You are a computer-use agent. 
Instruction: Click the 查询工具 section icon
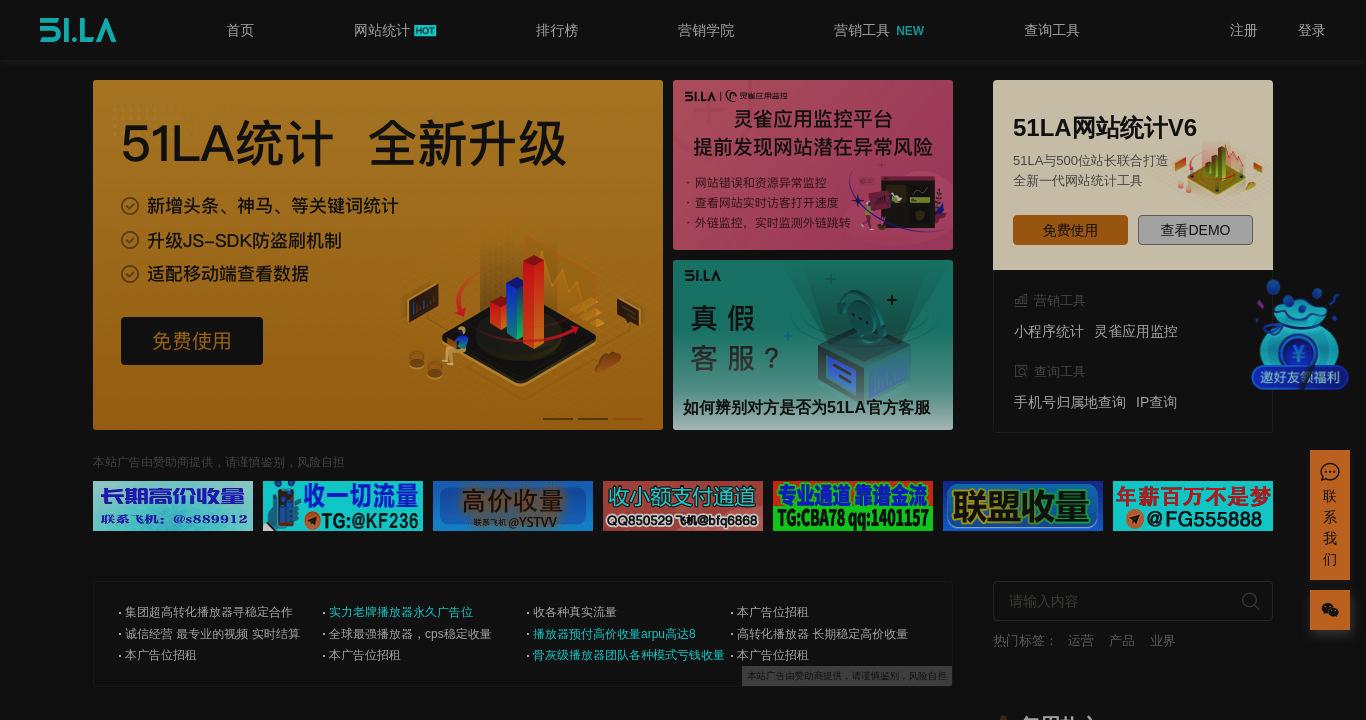click(x=1021, y=371)
